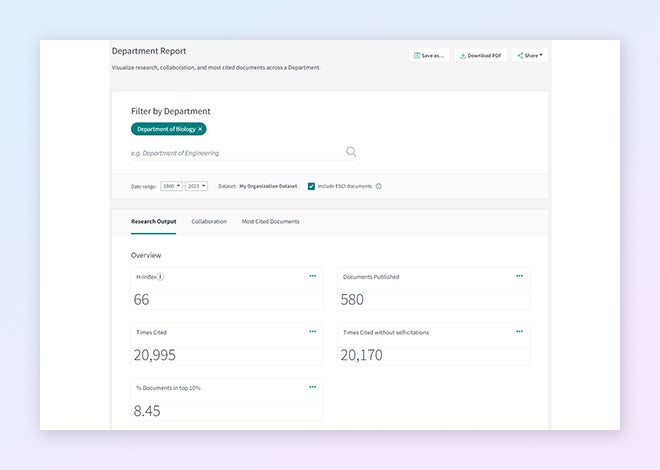Open the Times Cited card options menu

point(312,331)
